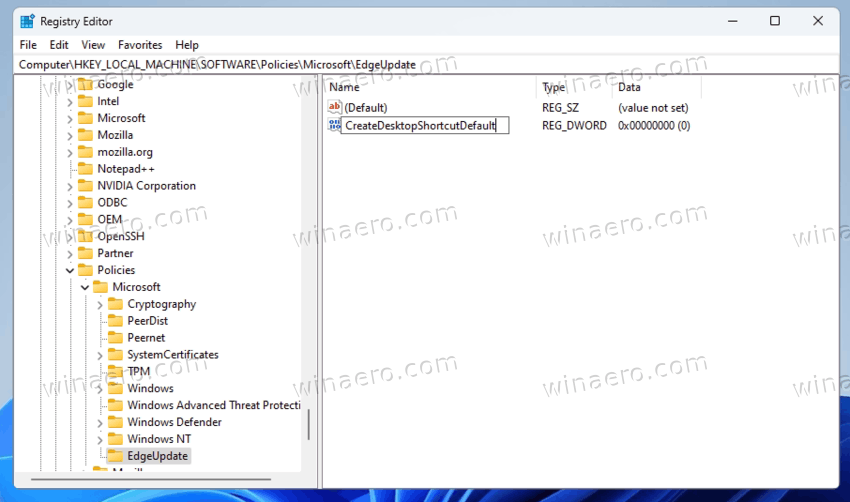850x502 pixels.
Task: Select the OpenSSH key label
Action: coord(121,236)
